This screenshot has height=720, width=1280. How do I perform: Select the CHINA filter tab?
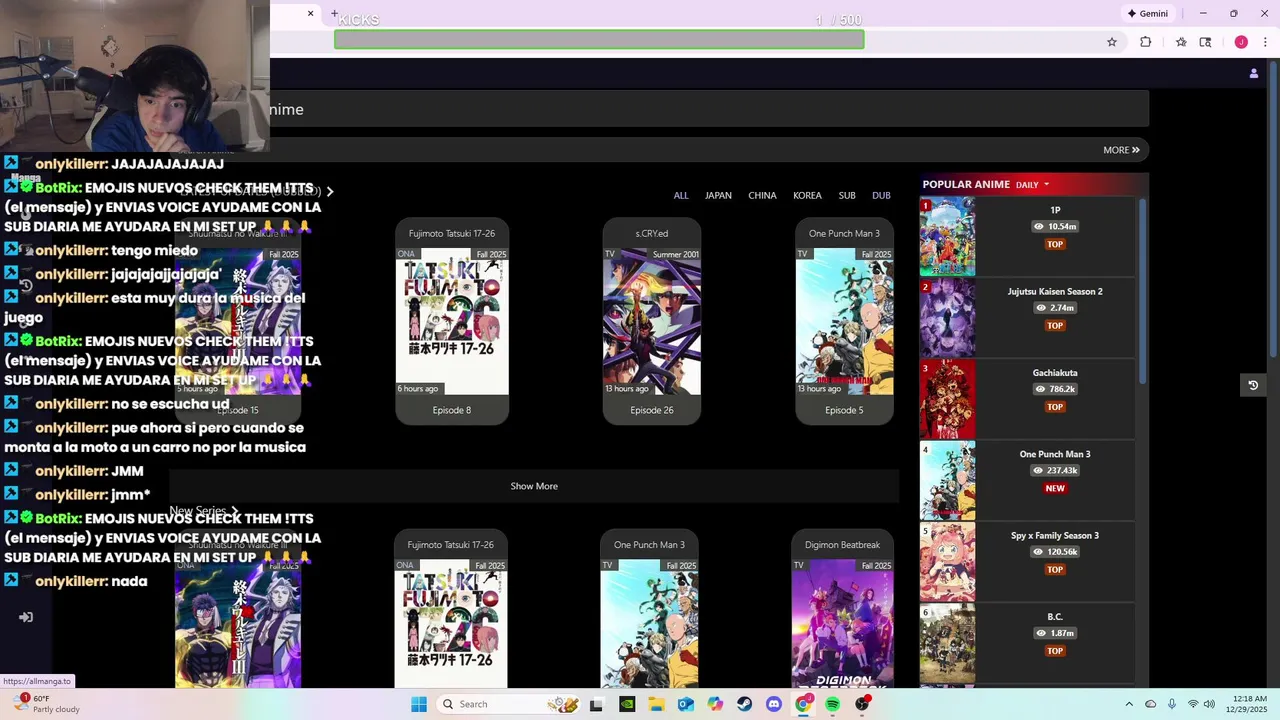[x=762, y=195]
